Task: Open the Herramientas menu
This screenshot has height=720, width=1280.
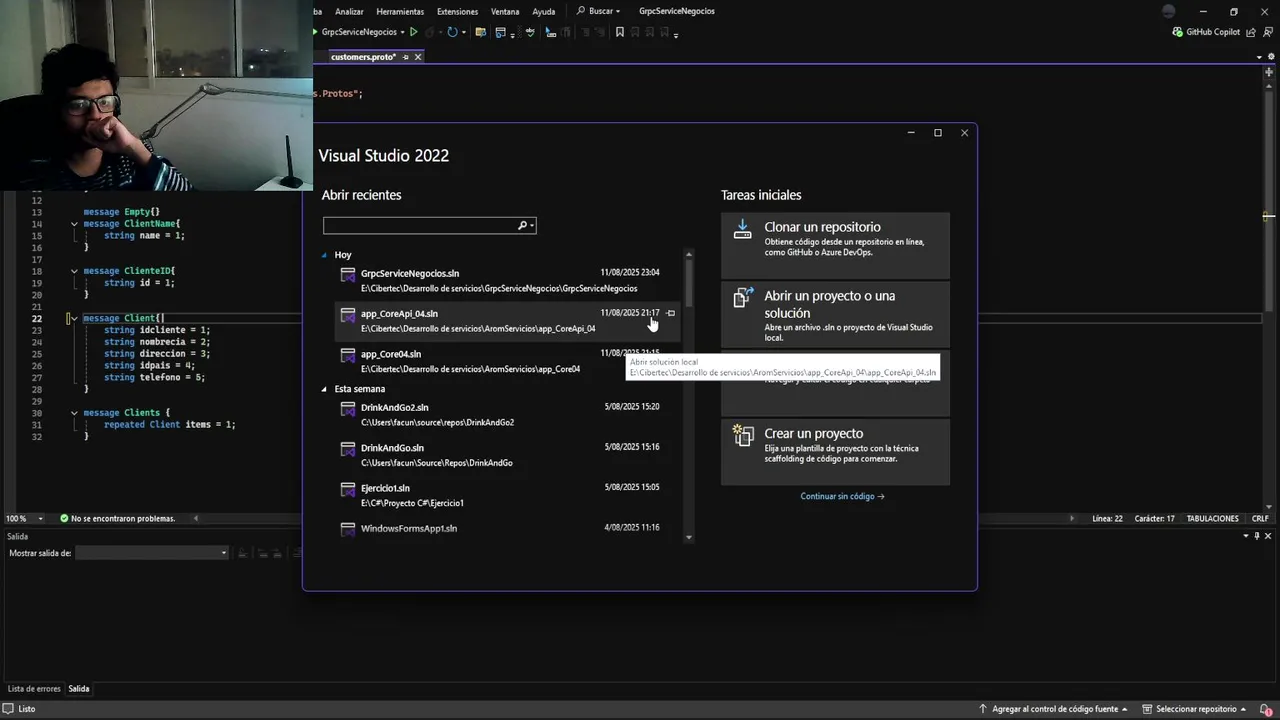Action: [x=400, y=11]
